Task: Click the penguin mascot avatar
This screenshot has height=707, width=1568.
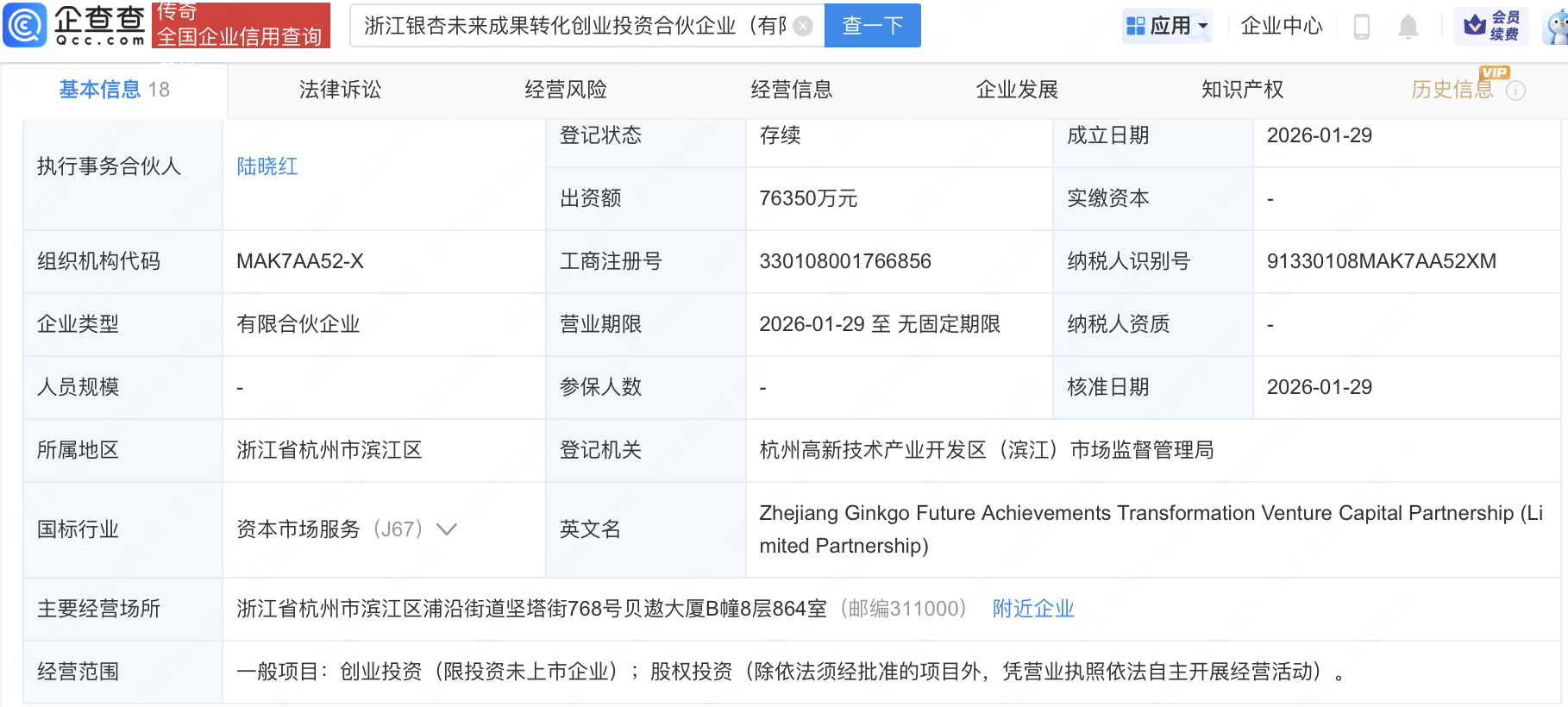Action: pyautogui.click(x=1557, y=27)
